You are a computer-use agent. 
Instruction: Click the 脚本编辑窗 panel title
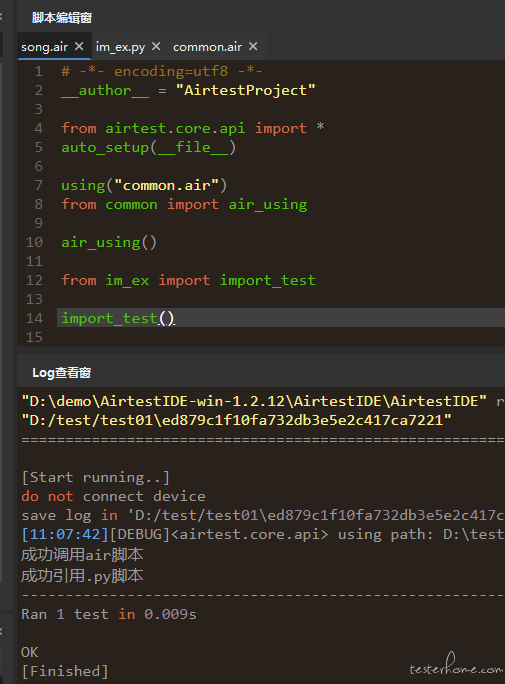point(62,18)
